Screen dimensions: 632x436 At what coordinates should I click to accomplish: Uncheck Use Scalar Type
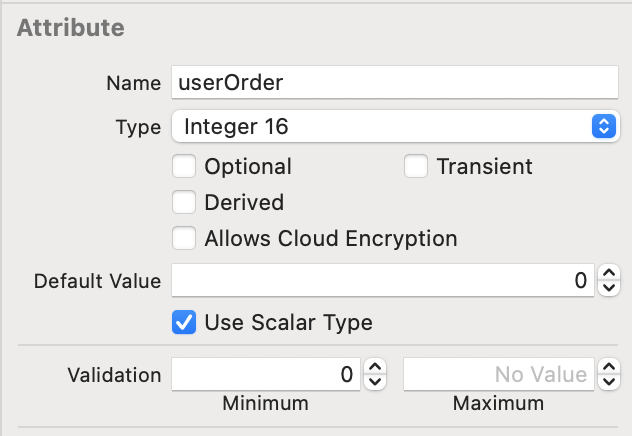(184, 322)
